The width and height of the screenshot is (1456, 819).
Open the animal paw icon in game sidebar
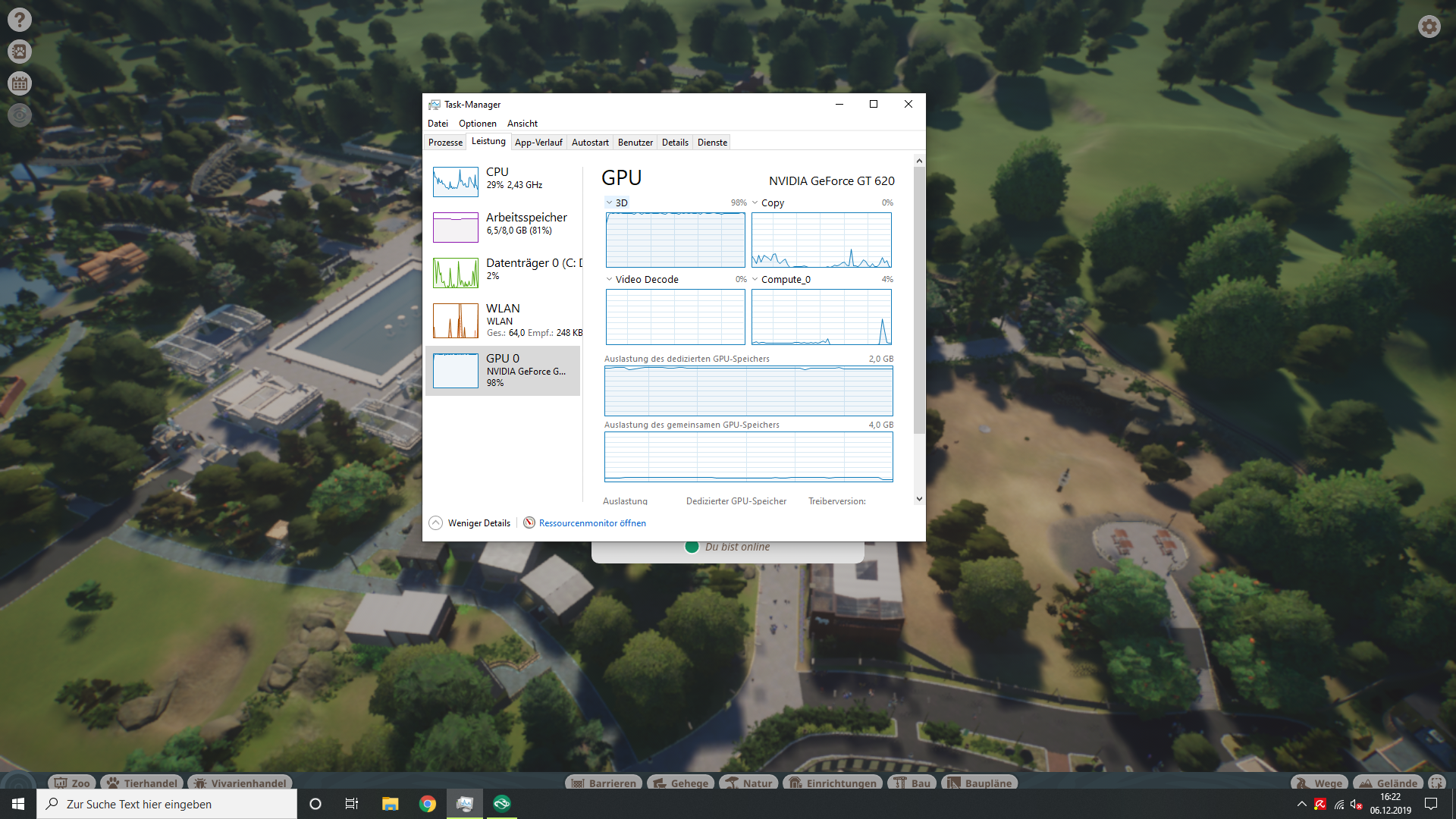(20, 52)
